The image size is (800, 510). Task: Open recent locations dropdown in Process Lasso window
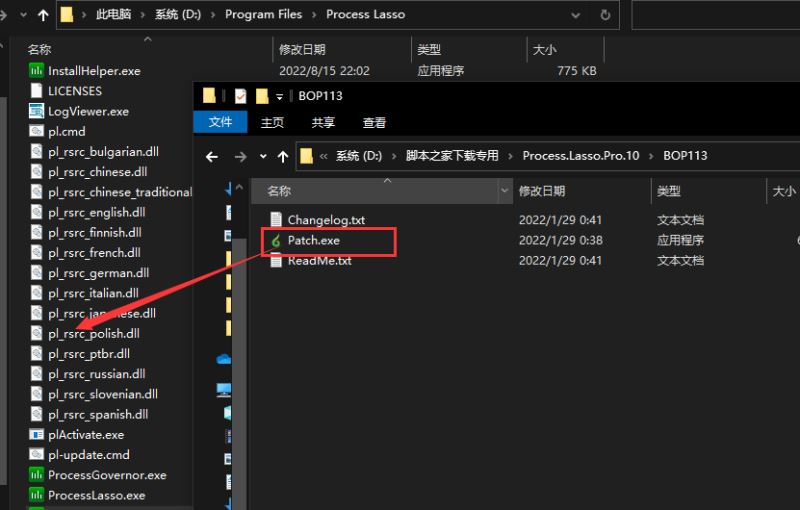[23, 15]
